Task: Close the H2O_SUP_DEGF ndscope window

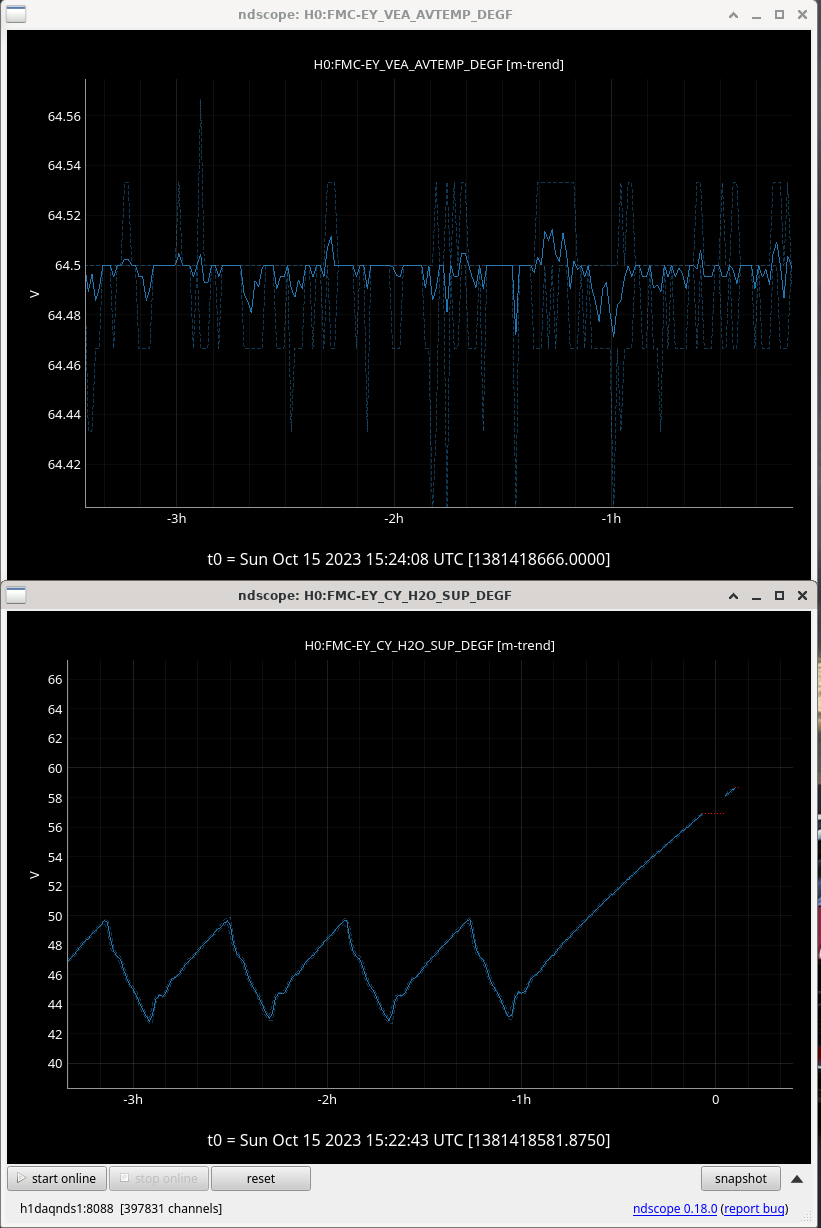Action: click(802, 595)
